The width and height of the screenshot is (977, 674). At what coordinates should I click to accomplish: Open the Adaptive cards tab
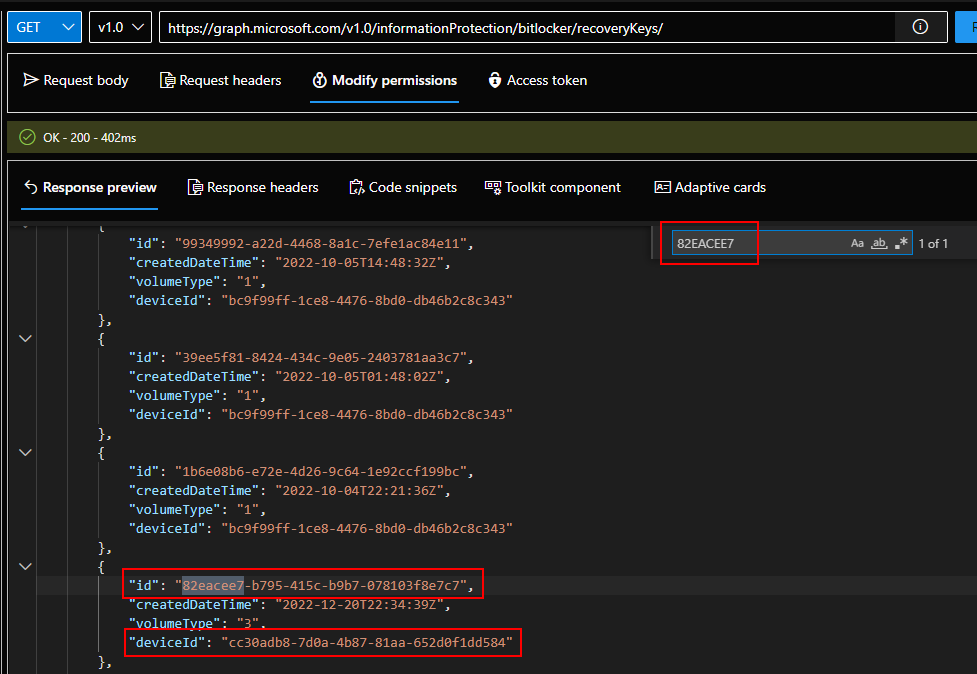pos(710,187)
